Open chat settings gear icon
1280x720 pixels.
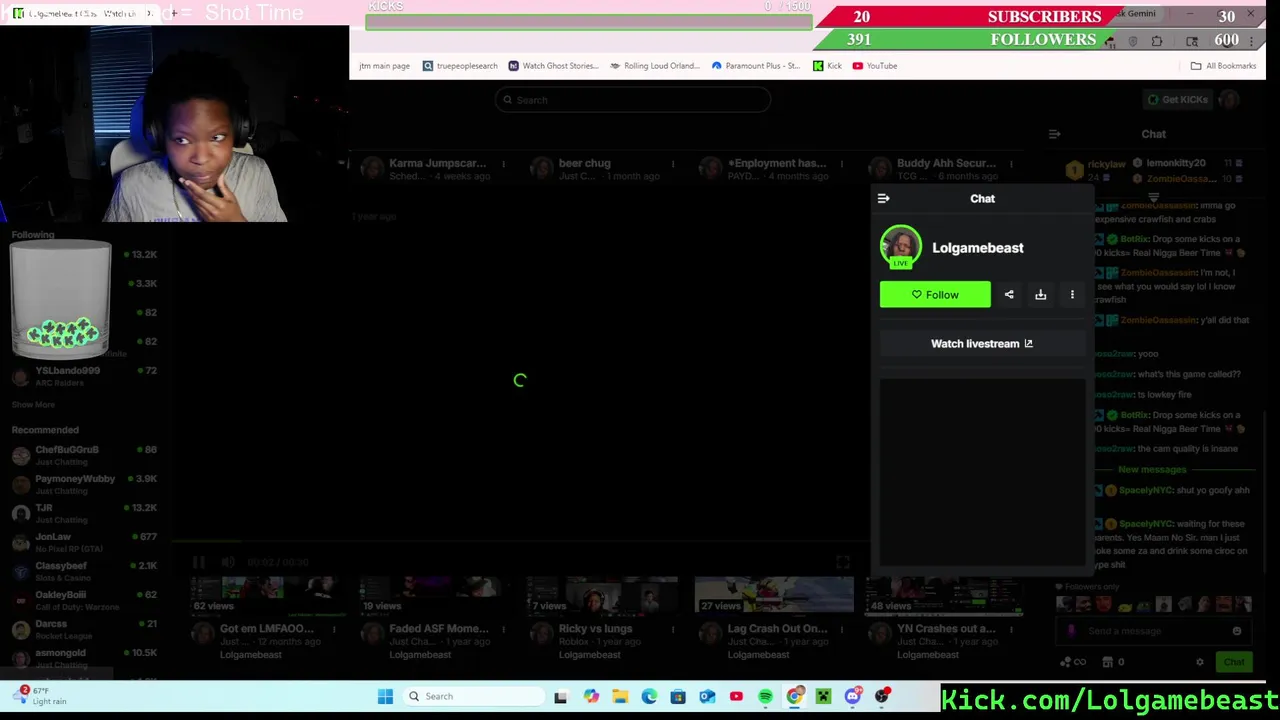(1200, 662)
